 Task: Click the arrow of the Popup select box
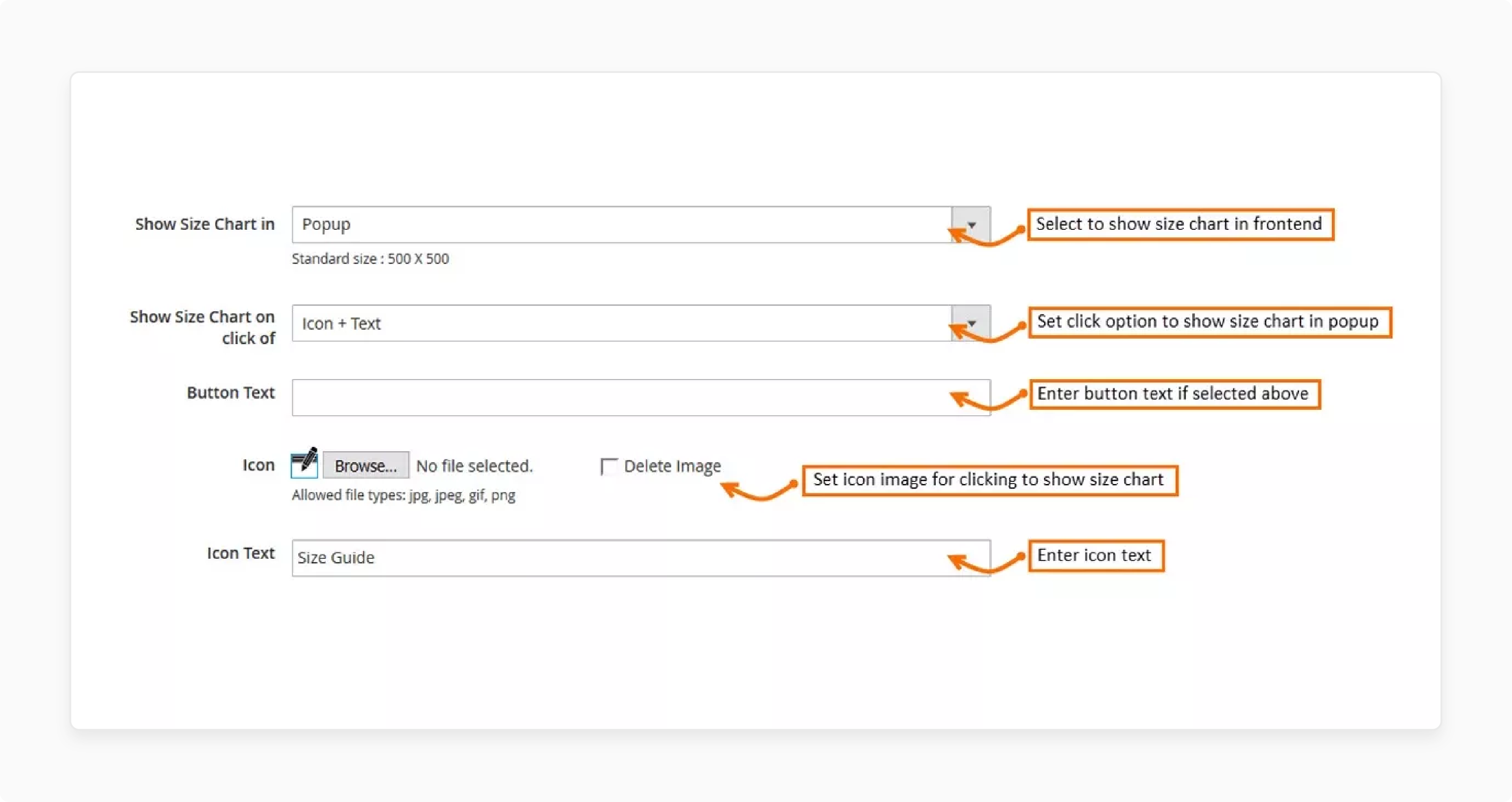[x=972, y=225]
